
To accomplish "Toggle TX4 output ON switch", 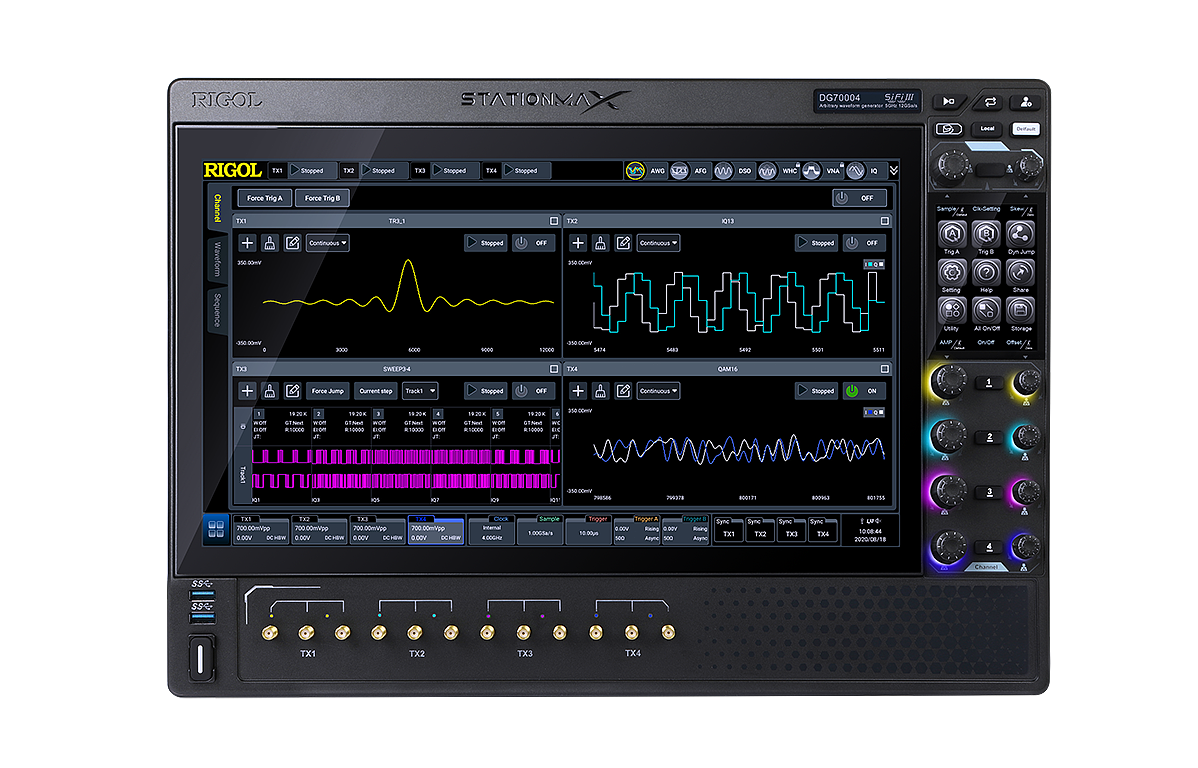I will pyautogui.click(x=863, y=390).
